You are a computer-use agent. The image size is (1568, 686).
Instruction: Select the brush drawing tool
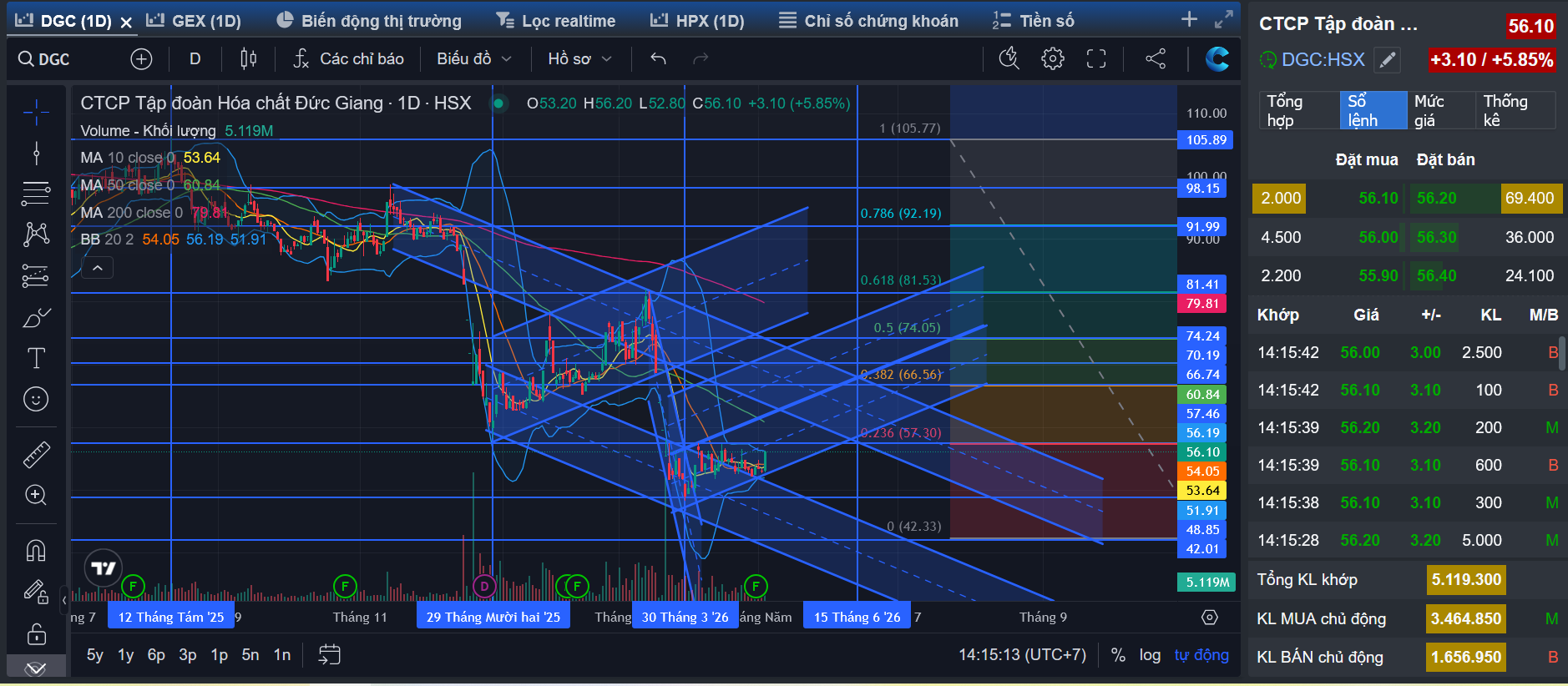coord(36,317)
